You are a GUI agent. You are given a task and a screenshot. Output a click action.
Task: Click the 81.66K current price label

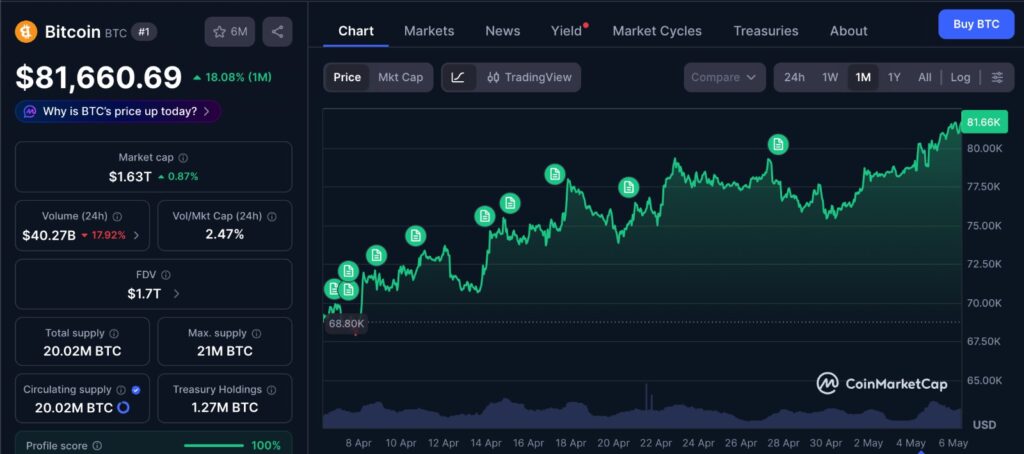[984, 122]
